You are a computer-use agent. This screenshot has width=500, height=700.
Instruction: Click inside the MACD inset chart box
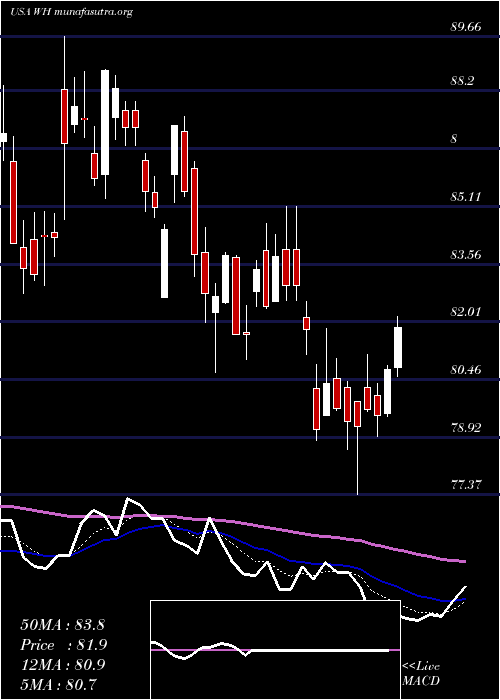point(275,650)
